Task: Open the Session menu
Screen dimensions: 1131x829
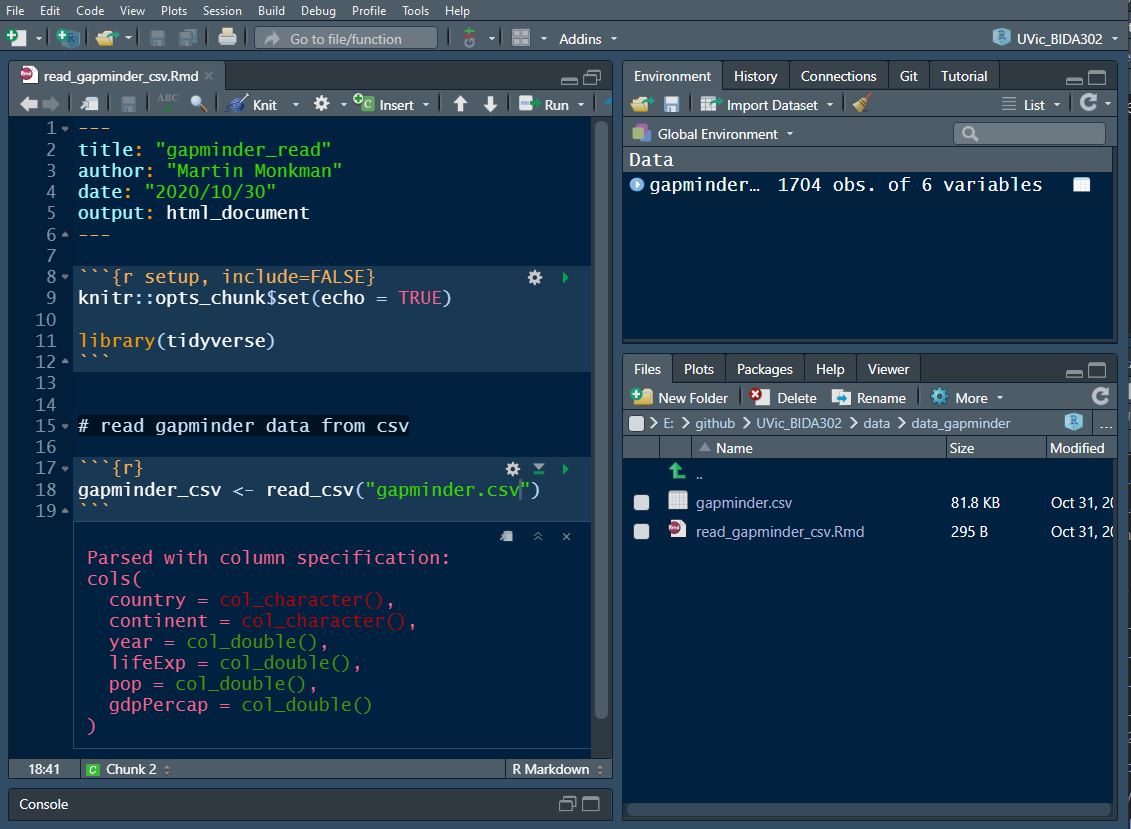Action: tap(222, 10)
